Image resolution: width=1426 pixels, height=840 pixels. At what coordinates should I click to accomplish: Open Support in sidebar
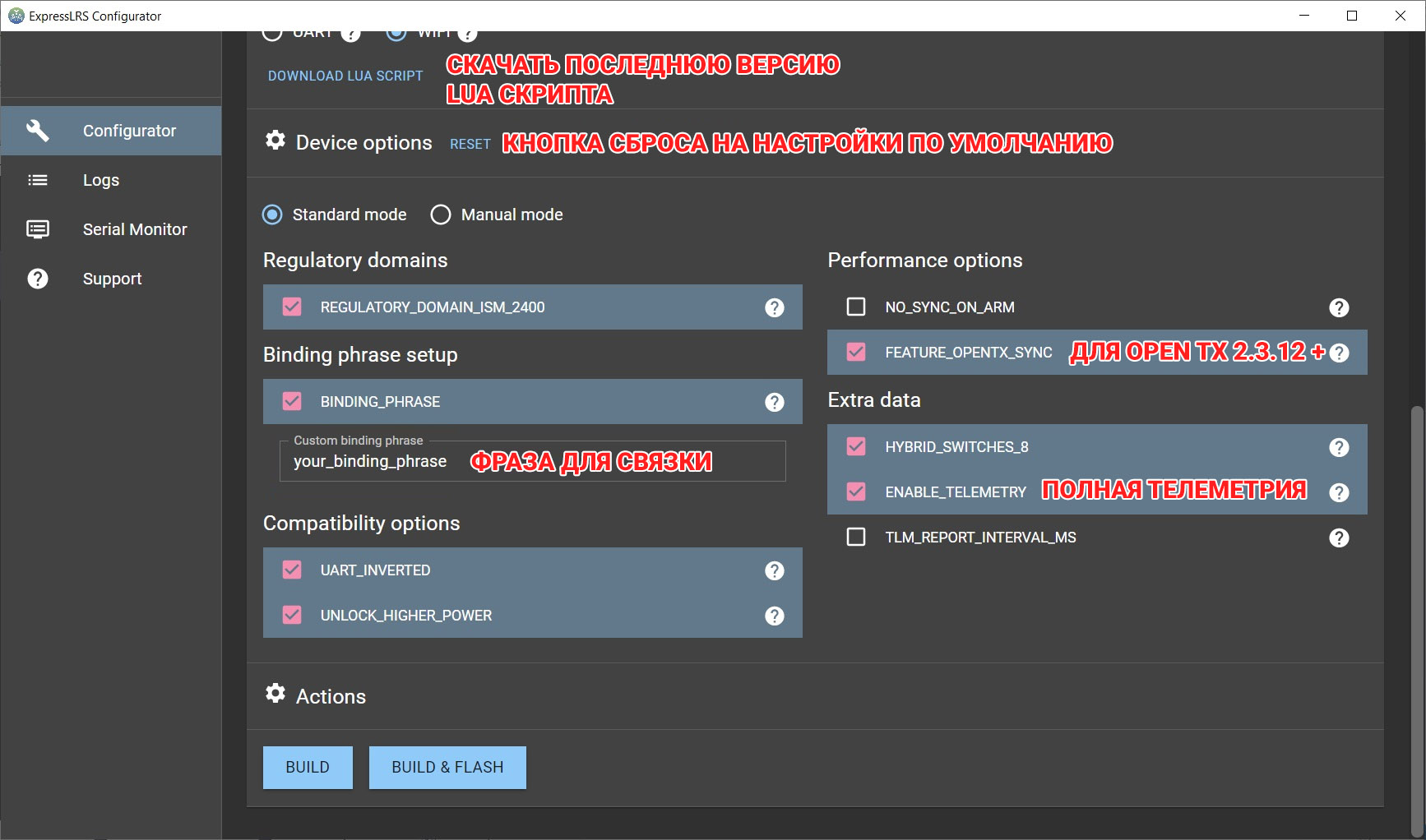click(111, 279)
